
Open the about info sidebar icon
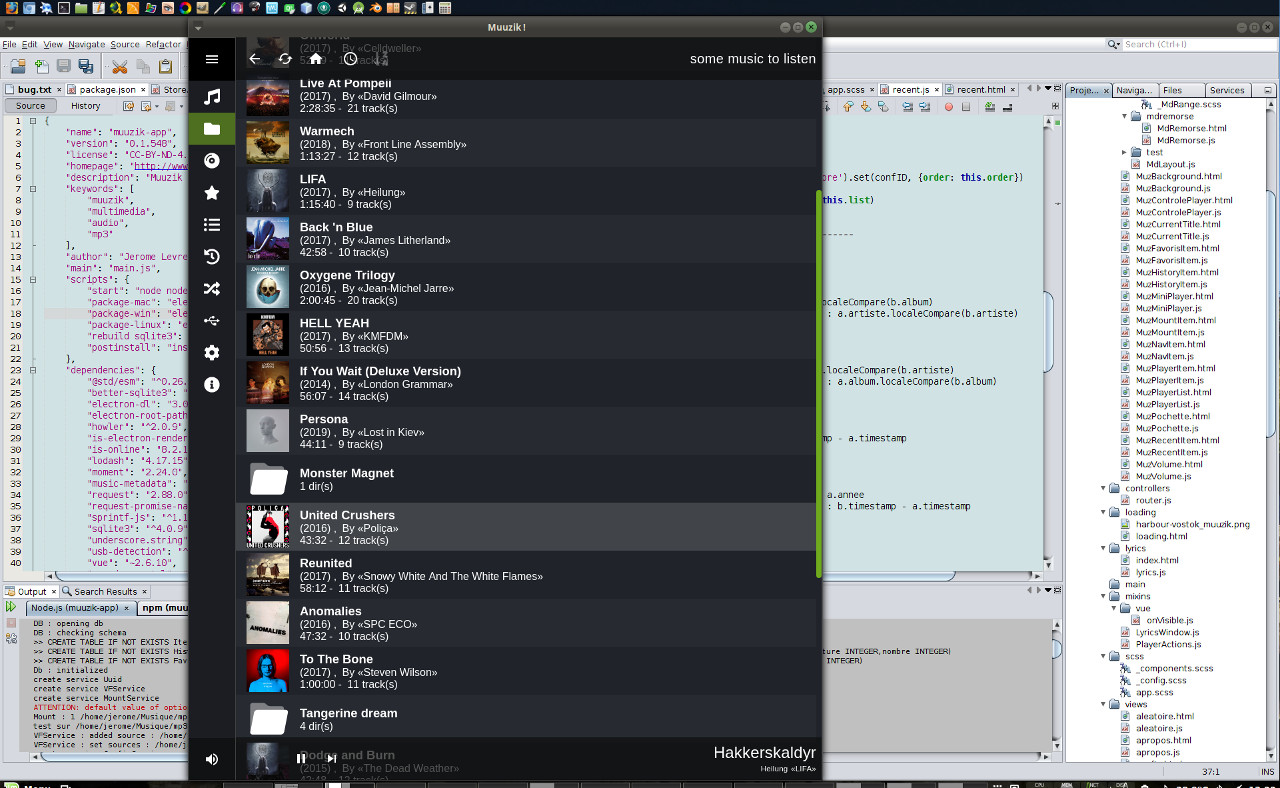pos(212,385)
